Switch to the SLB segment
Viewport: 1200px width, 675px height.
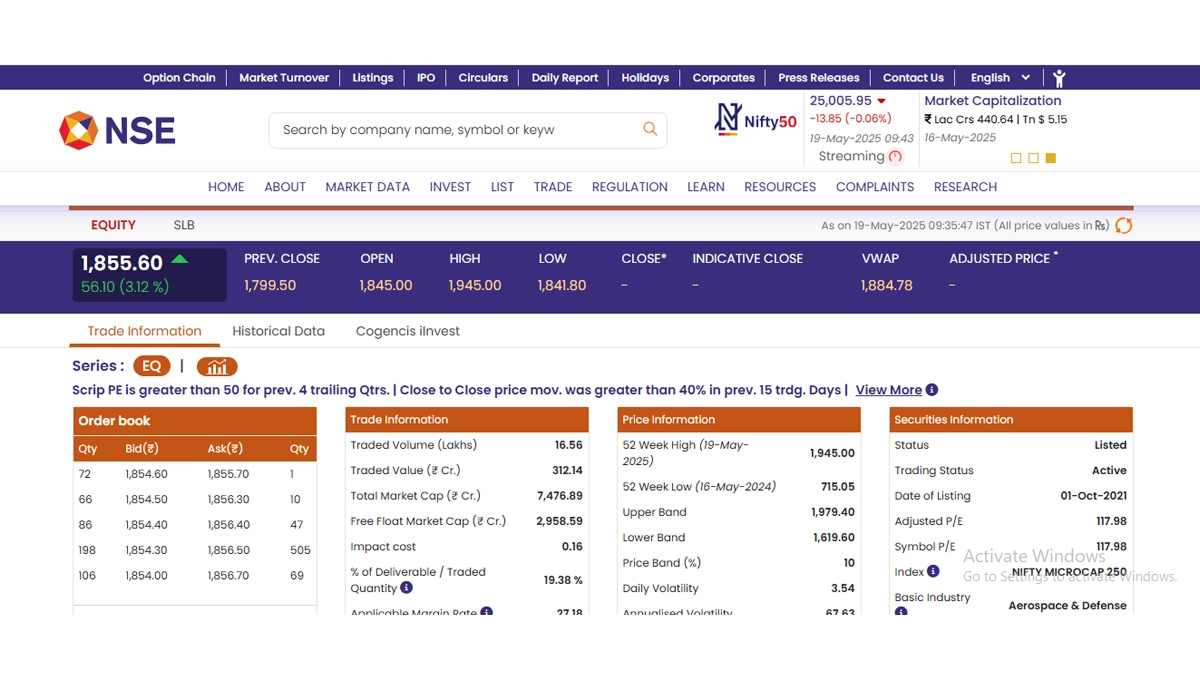pos(184,225)
